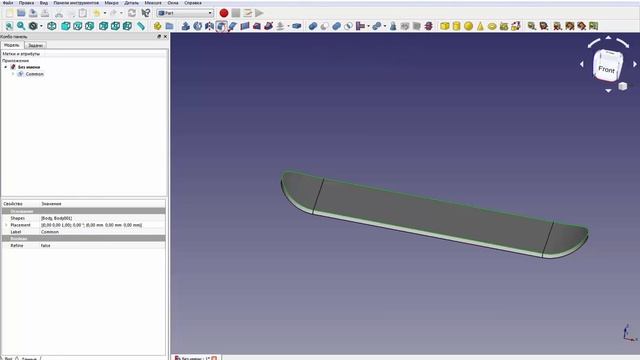The width and height of the screenshot is (640, 360).
Task: Open the draw style dropdown arrow
Action: coord(41,27)
